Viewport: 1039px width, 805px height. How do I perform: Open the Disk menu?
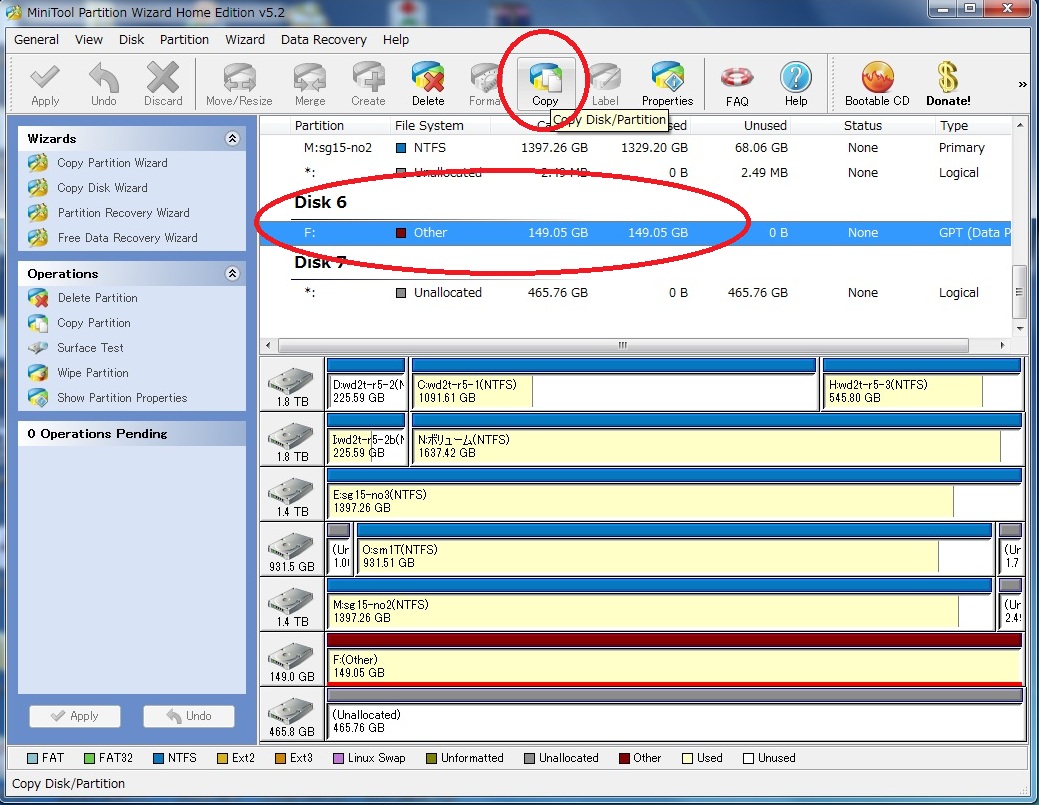point(131,40)
